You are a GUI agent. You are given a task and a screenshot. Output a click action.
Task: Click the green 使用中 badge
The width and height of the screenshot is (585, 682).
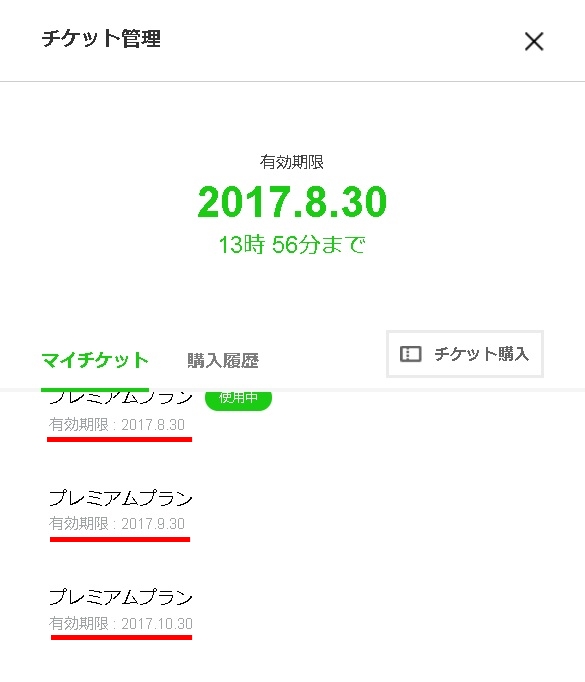(238, 398)
